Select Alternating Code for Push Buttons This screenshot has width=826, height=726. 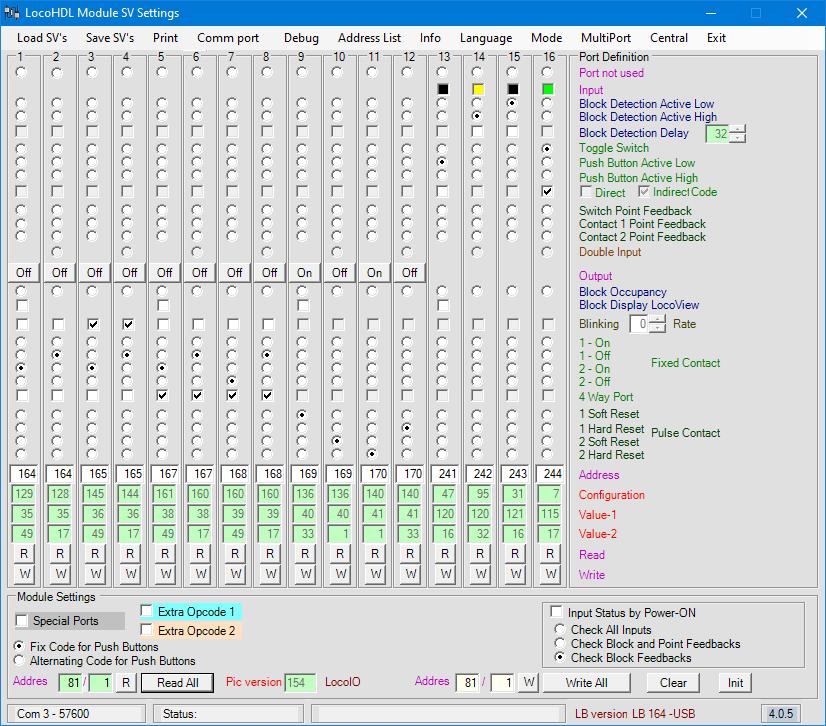(19, 660)
